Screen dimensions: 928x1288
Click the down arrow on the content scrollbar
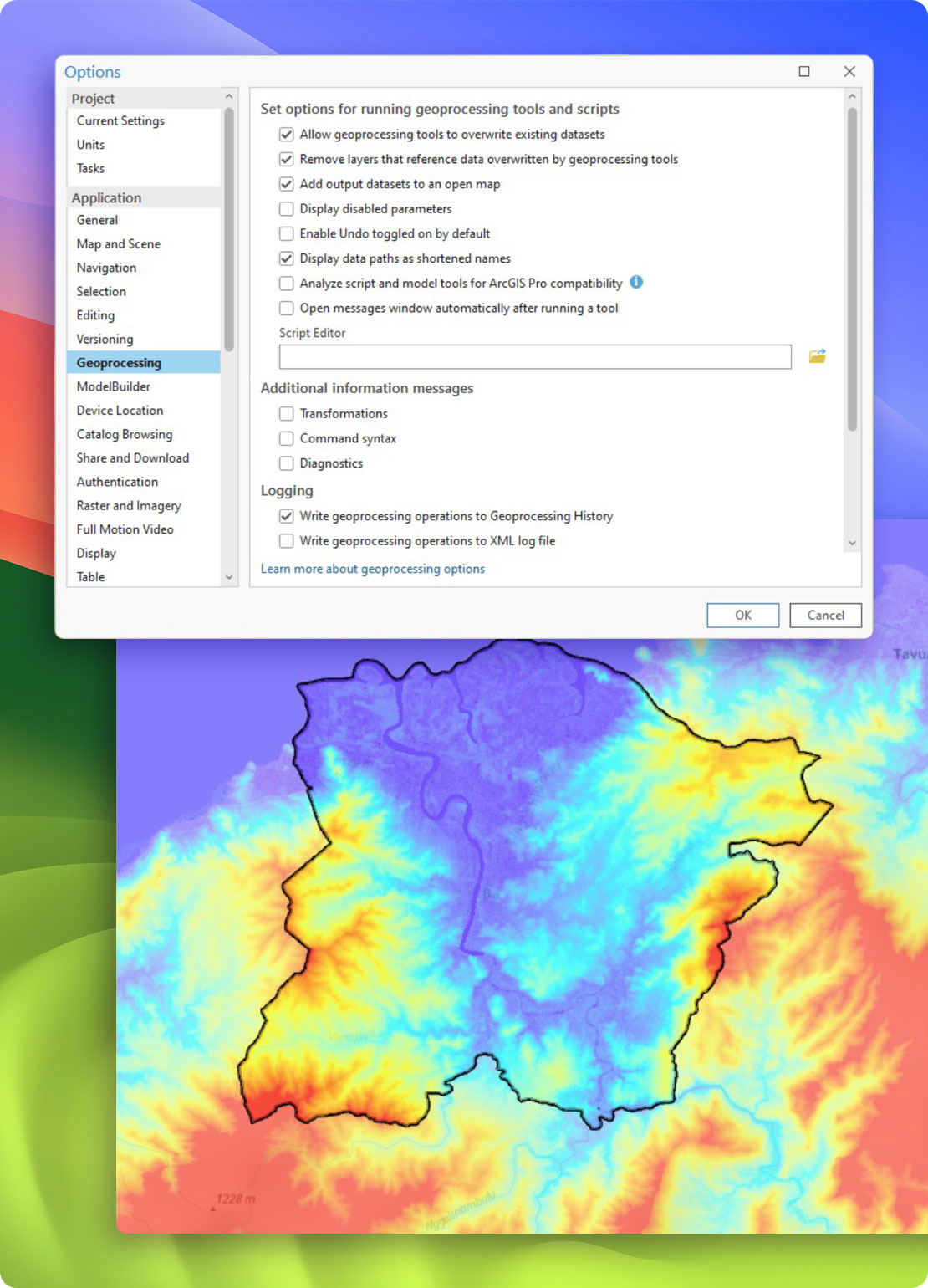[x=853, y=542]
